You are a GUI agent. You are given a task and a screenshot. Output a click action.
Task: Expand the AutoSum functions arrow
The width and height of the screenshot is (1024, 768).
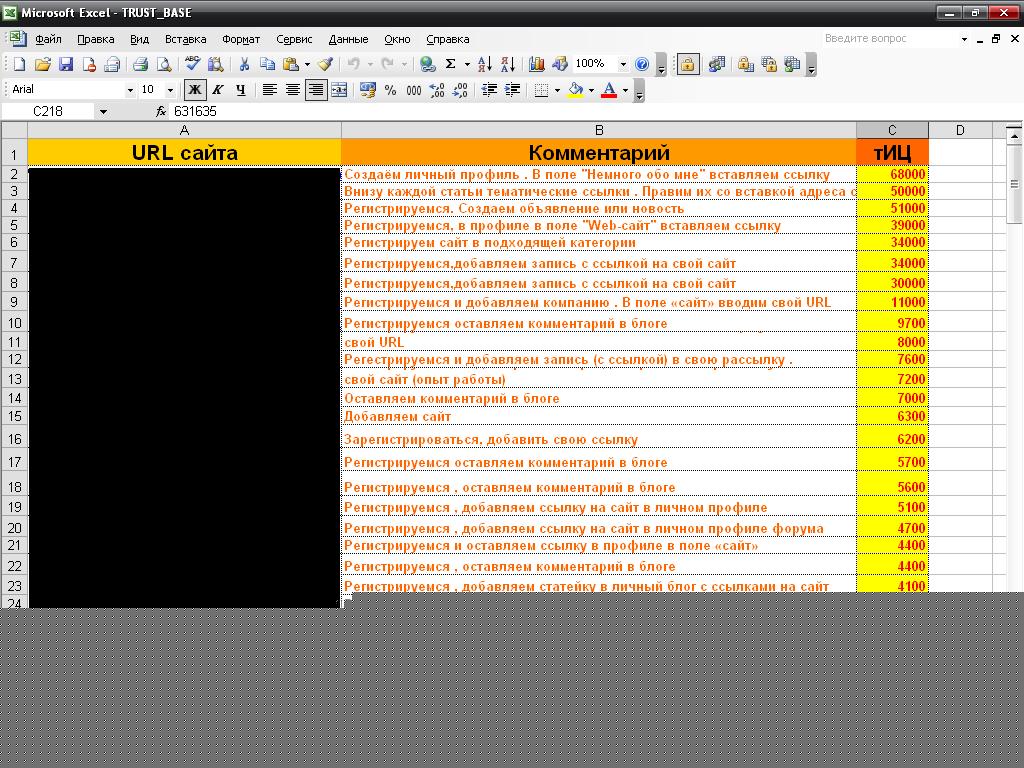pyautogui.click(x=467, y=64)
